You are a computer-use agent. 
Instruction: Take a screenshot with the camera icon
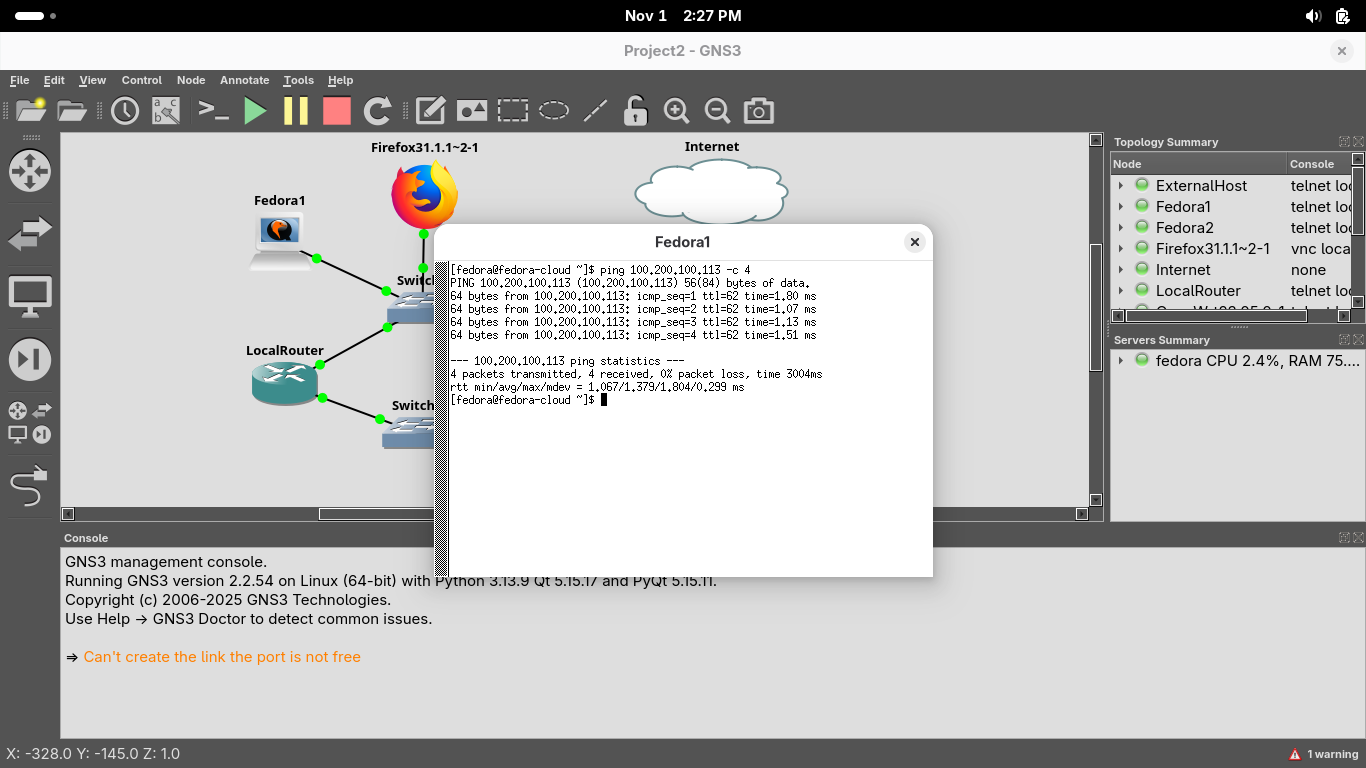pyautogui.click(x=759, y=111)
